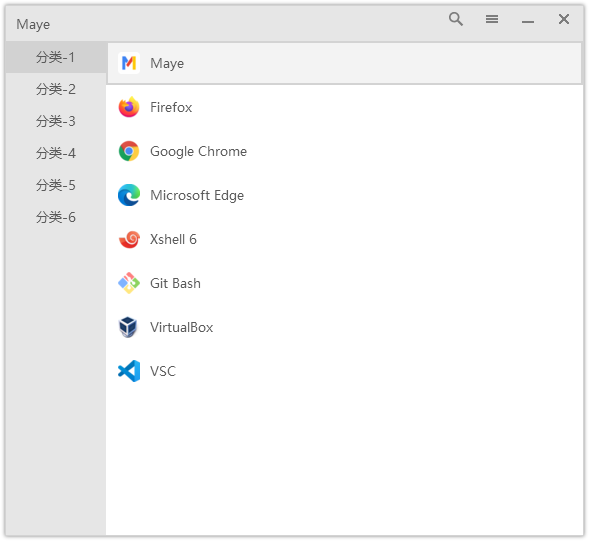
Task: Show the 分类-5 category
Action: pos(56,185)
